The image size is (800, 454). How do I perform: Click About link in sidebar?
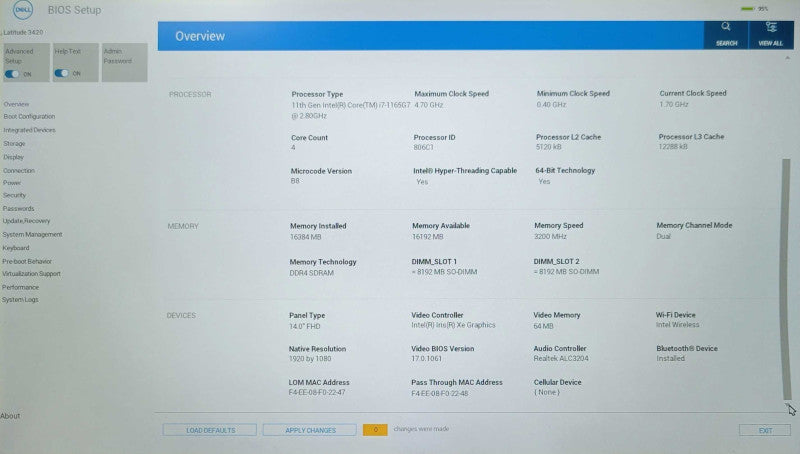(10, 416)
